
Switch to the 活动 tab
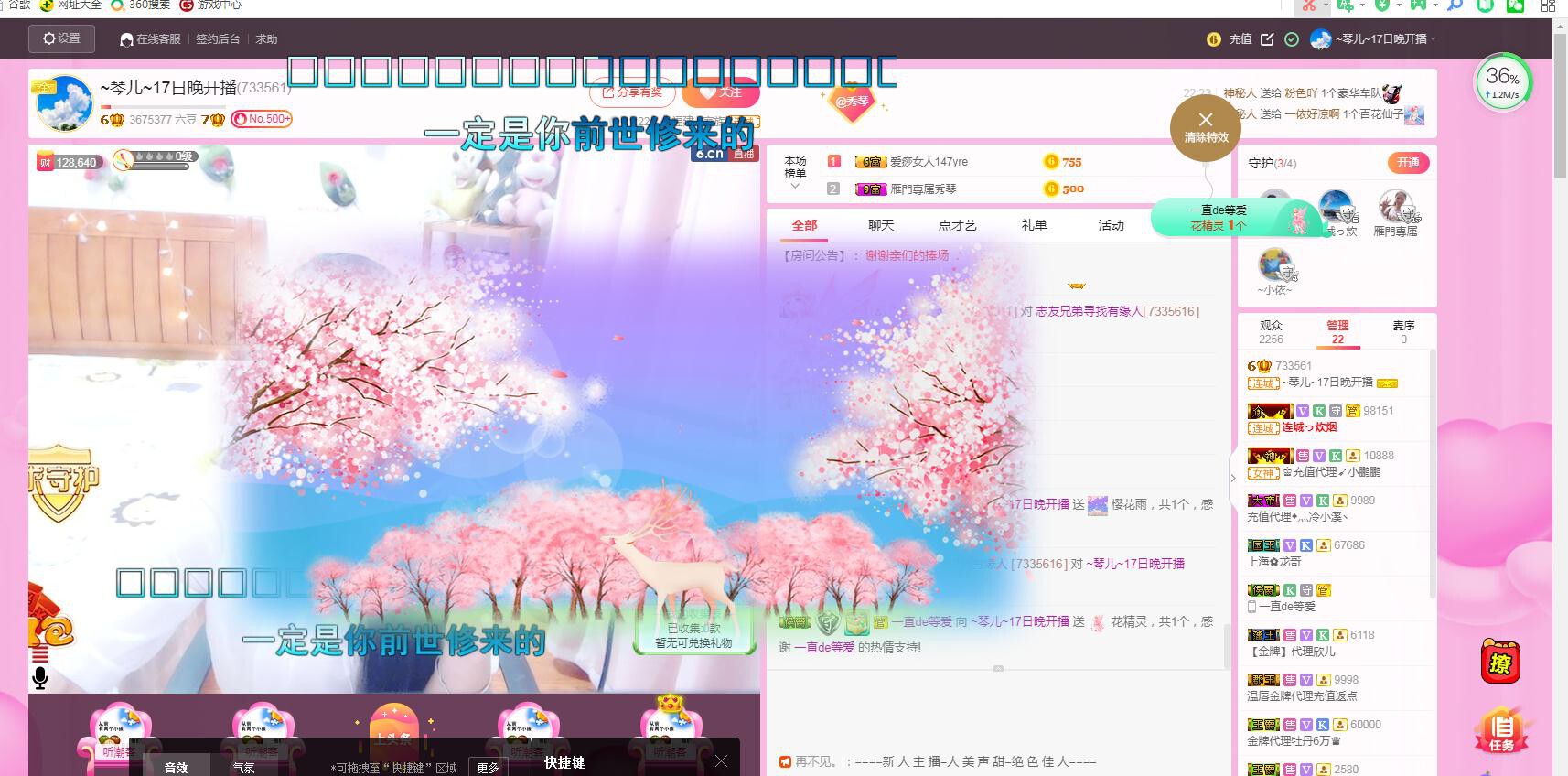(x=1111, y=225)
